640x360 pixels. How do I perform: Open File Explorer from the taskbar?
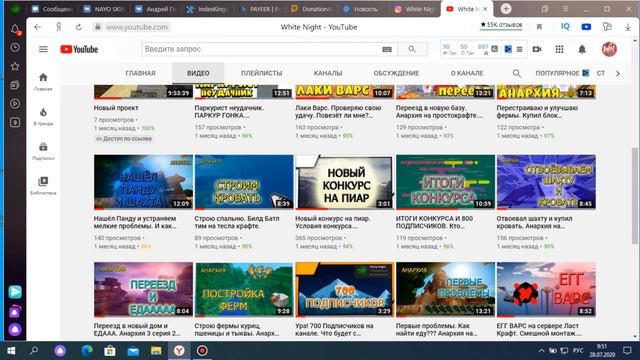pos(156,351)
